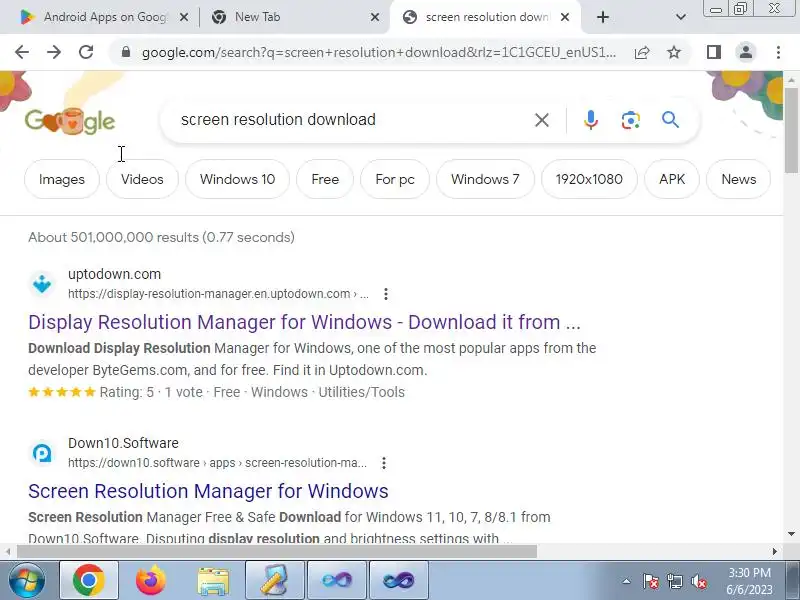Click the down10.software apps breadcrumb URL

217,463
